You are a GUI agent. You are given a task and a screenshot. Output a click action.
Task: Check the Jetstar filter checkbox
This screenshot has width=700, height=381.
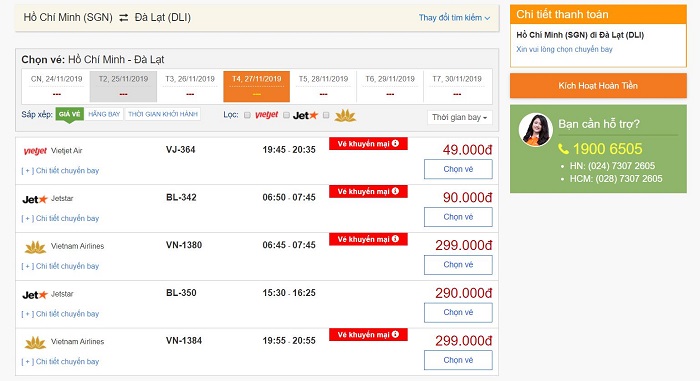[286, 115]
